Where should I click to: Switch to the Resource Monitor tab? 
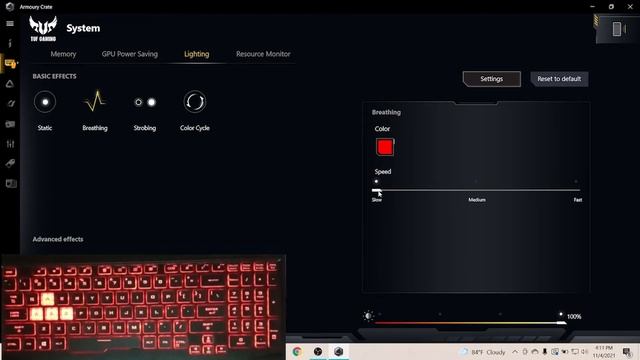tap(263, 54)
